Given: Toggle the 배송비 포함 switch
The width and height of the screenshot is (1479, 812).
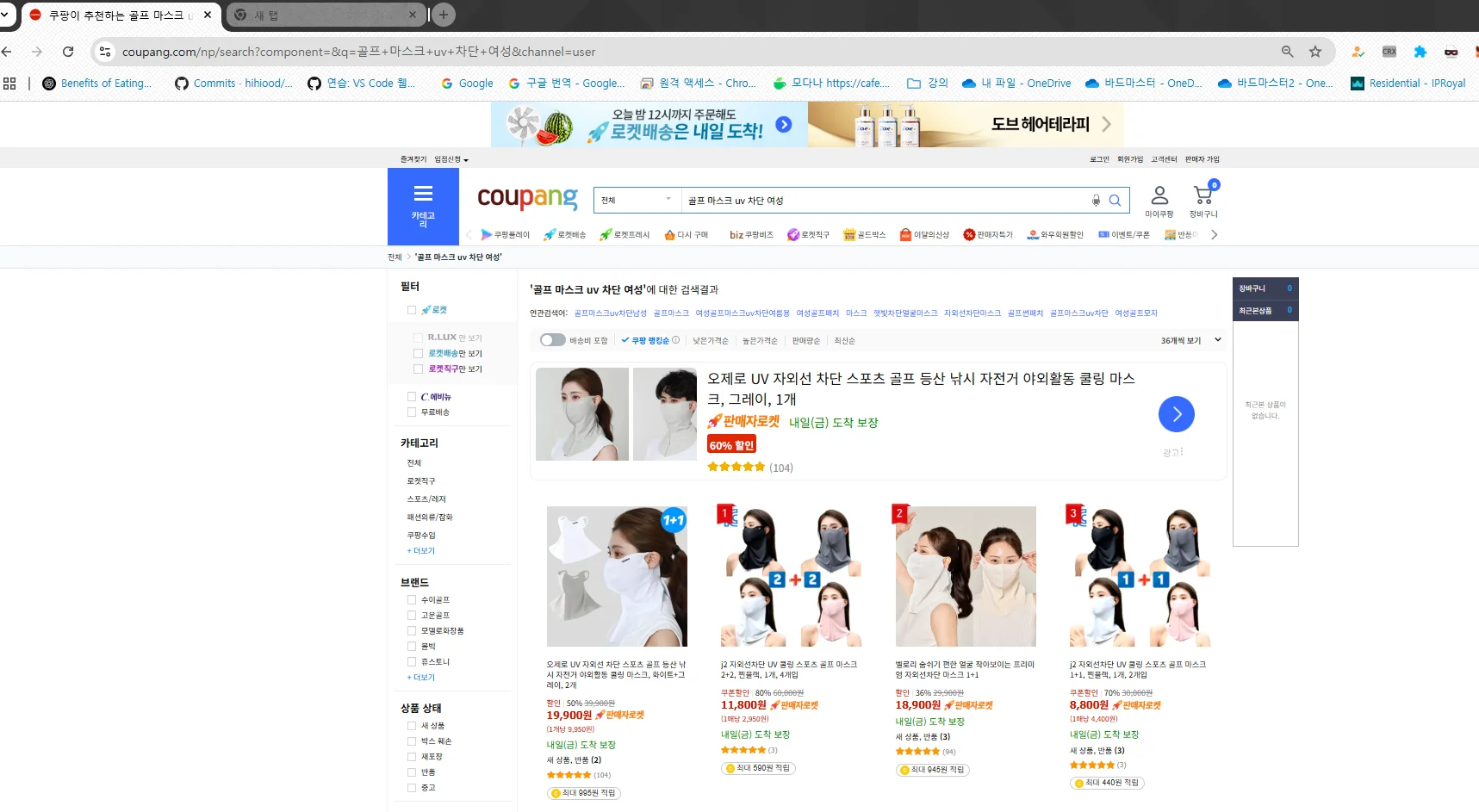Looking at the screenshot, I should pyautogui.click(x=552, y=340).
